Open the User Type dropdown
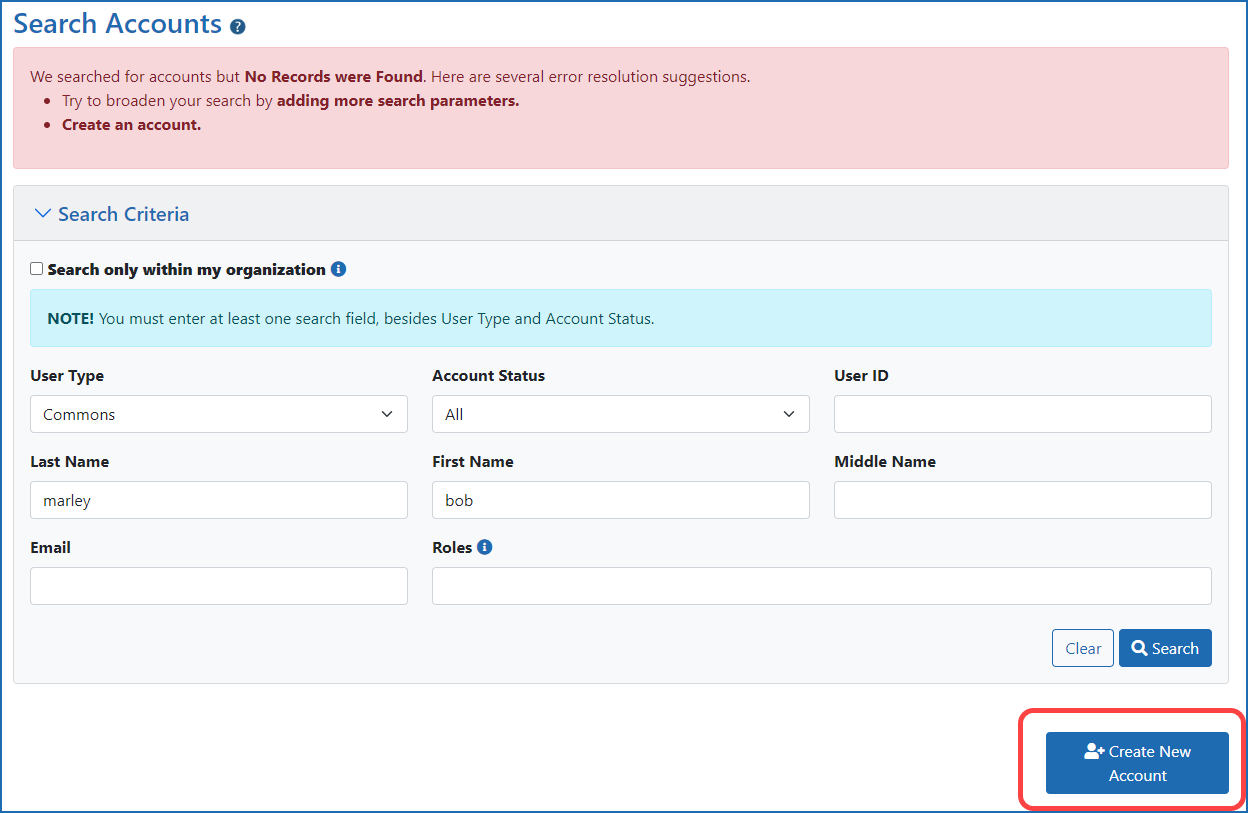Image resolution: width=1248 pixels, height=813 pixels. point(219,414)
